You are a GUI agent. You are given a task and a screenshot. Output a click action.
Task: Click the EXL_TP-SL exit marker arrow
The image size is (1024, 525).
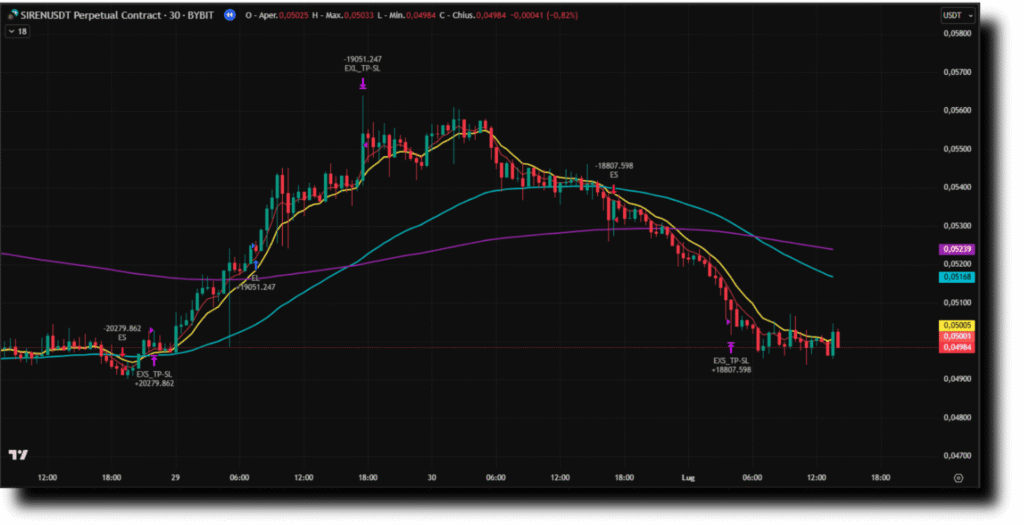point(362,86)
